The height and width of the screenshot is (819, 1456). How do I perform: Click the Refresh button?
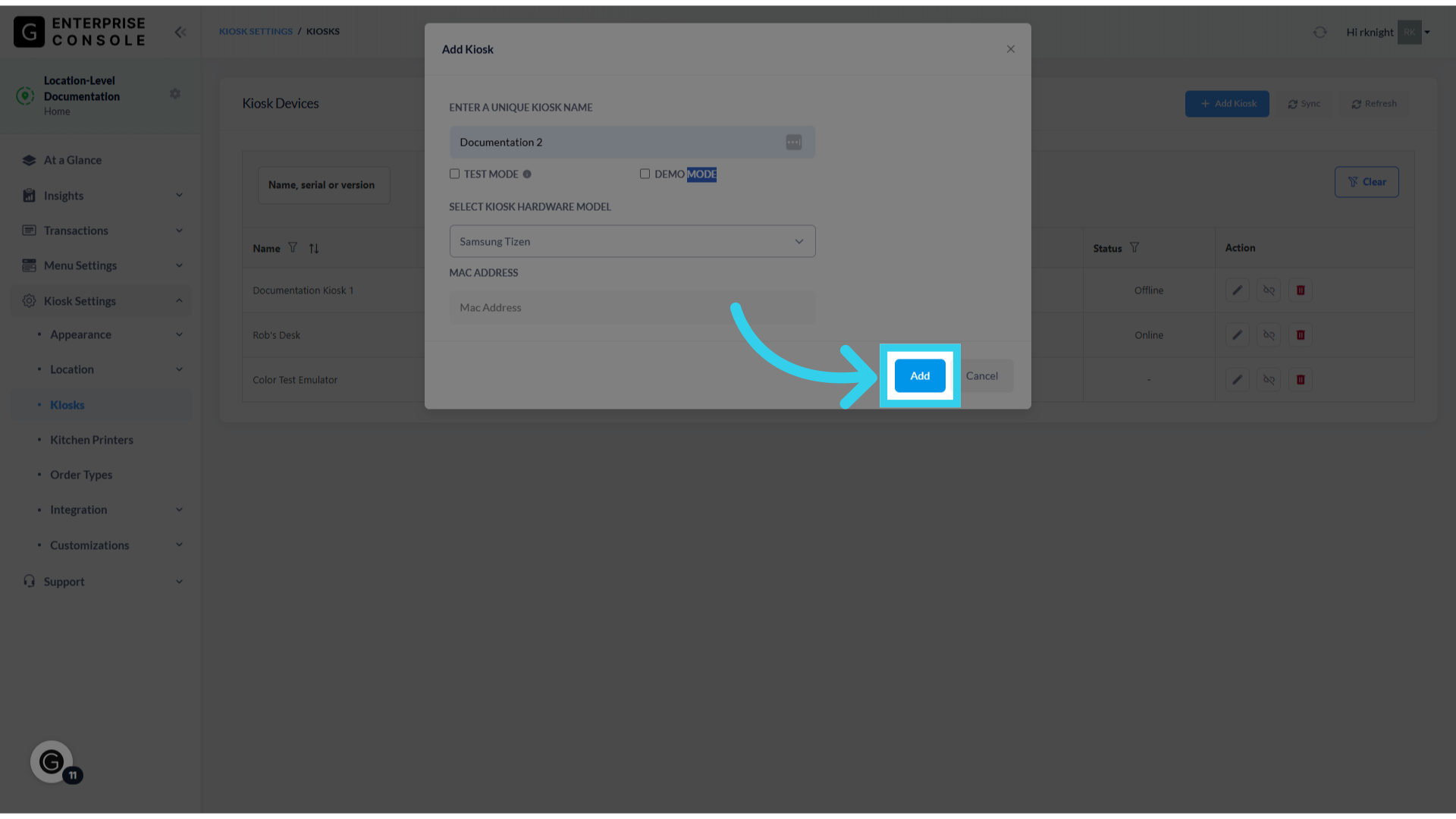pos(1374,104)
